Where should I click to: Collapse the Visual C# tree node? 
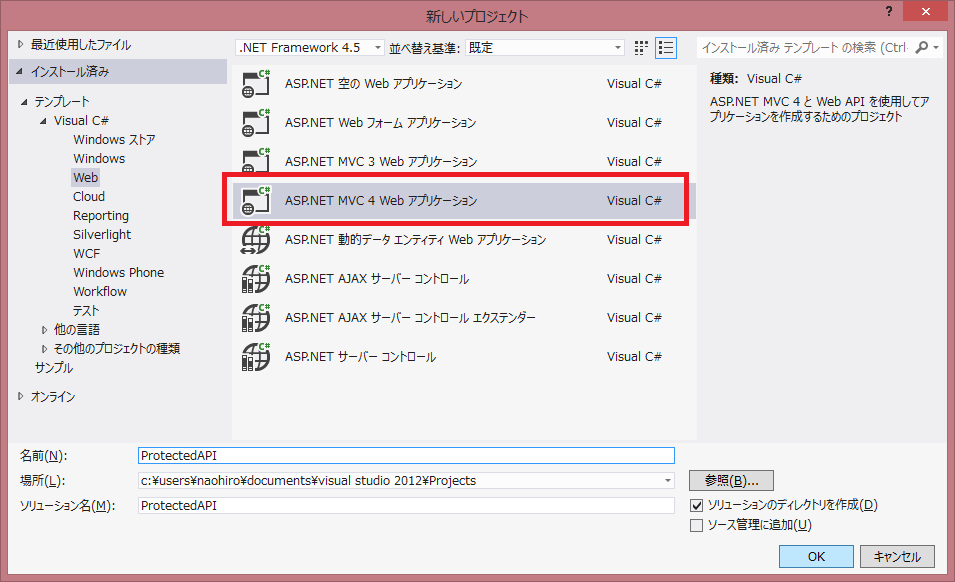tap(43, 121)
